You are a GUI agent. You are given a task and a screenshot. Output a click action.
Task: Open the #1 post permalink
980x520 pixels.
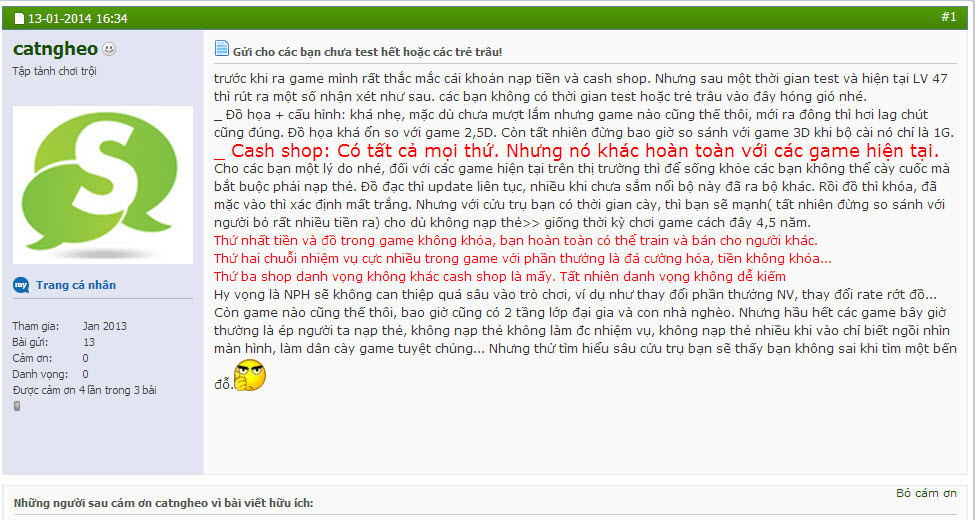click(x=949, y=17)
